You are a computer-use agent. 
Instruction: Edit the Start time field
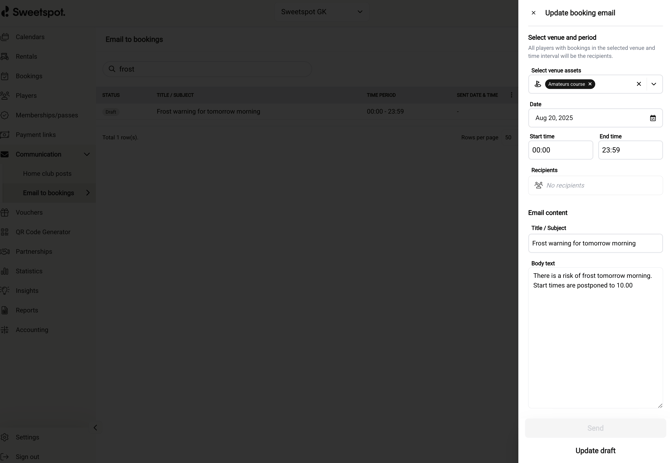[x=561, y=150]
